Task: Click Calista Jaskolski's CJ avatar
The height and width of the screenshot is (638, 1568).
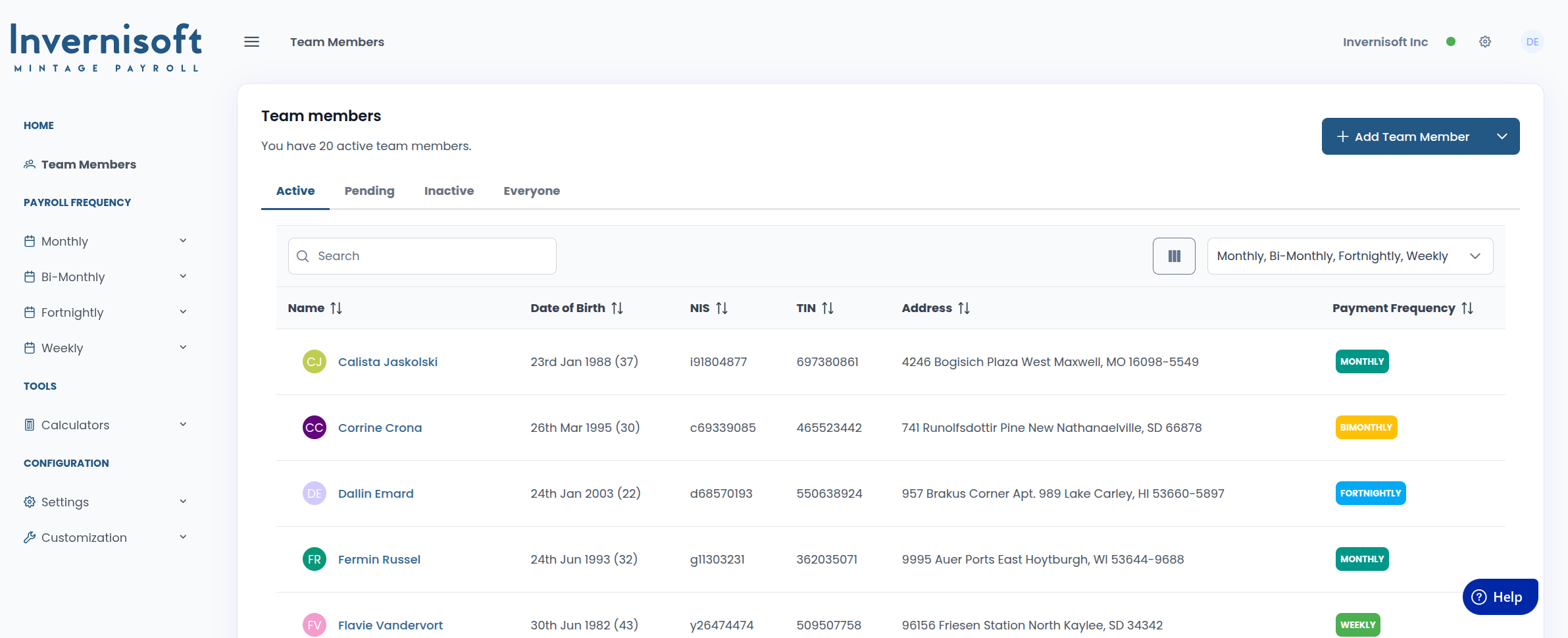Action: pyautogui.click(x=315, y=361)
